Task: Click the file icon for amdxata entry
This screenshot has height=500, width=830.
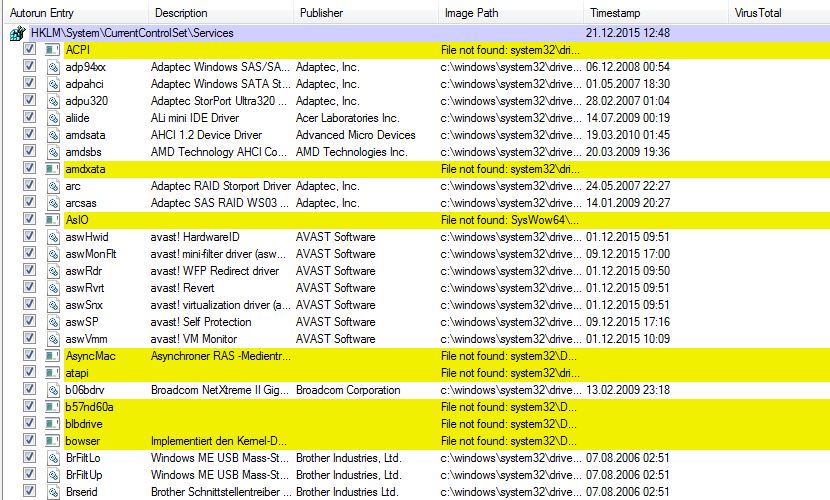Action: click(52, 169)
